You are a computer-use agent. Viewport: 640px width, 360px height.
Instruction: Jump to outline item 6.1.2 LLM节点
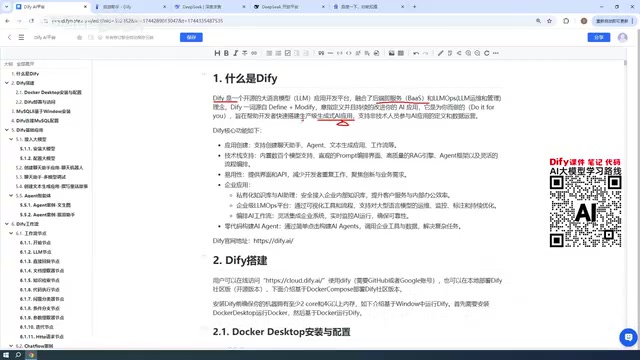(35, 252)
